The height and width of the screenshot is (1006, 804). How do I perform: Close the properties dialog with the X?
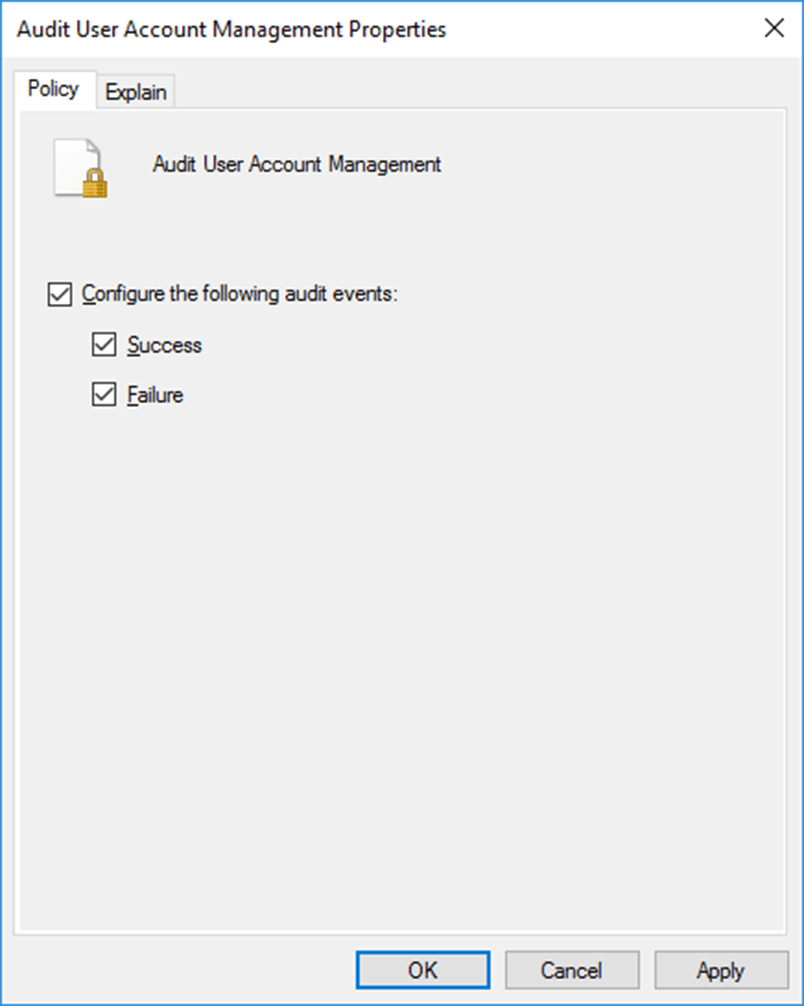tap(775, 28)
